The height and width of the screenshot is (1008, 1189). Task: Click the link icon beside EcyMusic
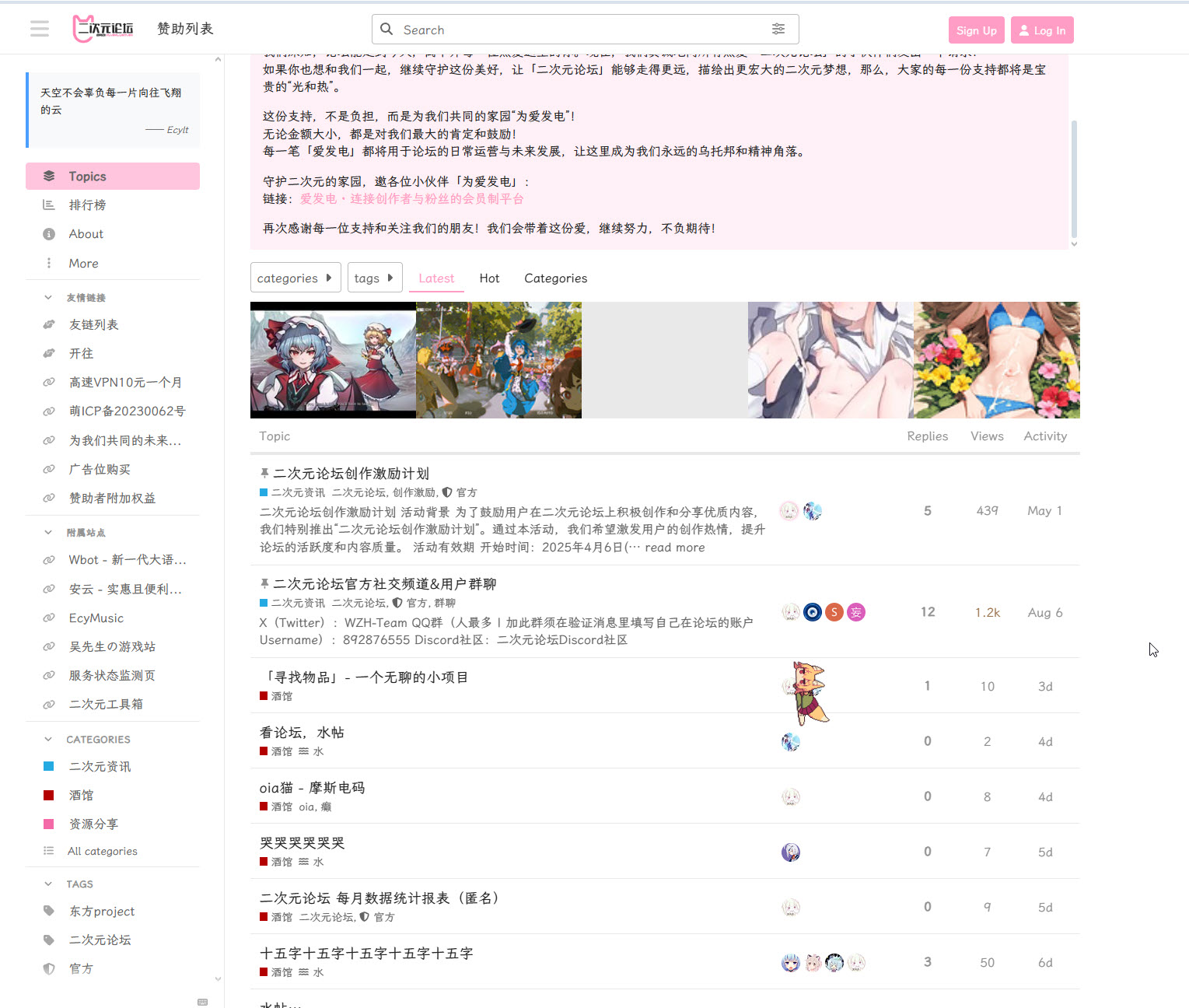pos(49,618)
